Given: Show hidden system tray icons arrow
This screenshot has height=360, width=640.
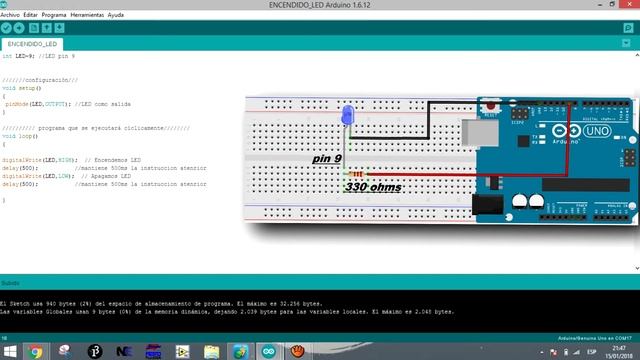Looking at the screenshot, I should [542, 352].
